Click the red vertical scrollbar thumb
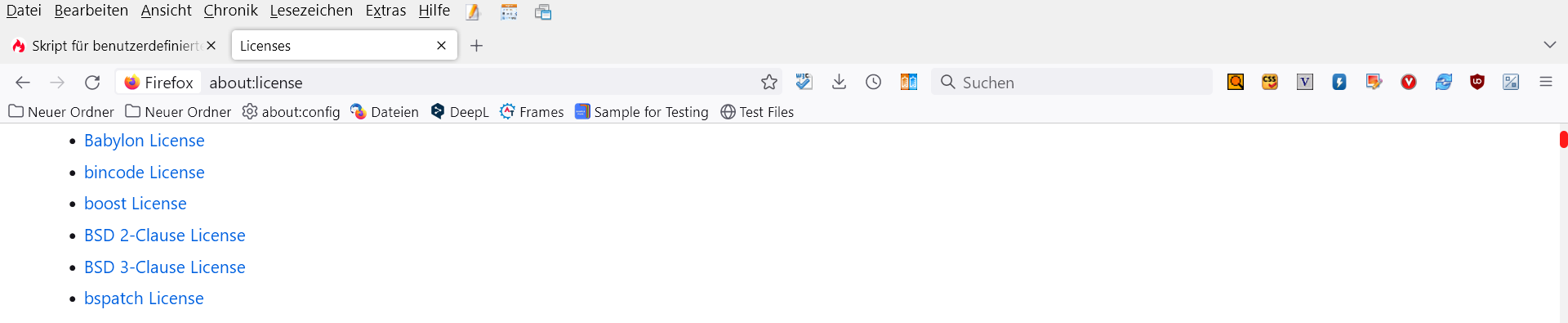 pyautogui.click(x=1563, y=139)
